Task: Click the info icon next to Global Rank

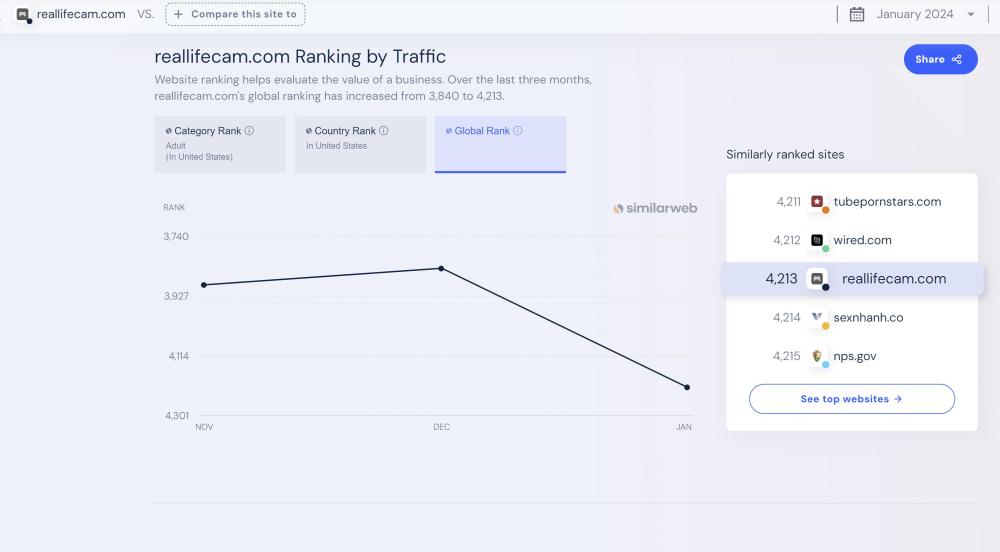Action: [x=518, y=131]
